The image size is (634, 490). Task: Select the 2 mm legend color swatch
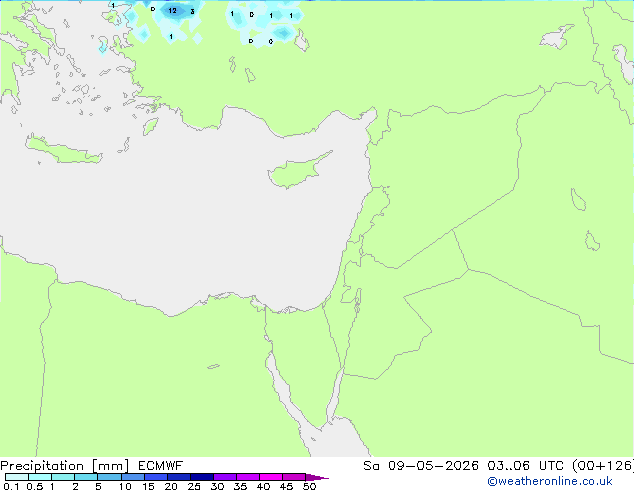86,477
